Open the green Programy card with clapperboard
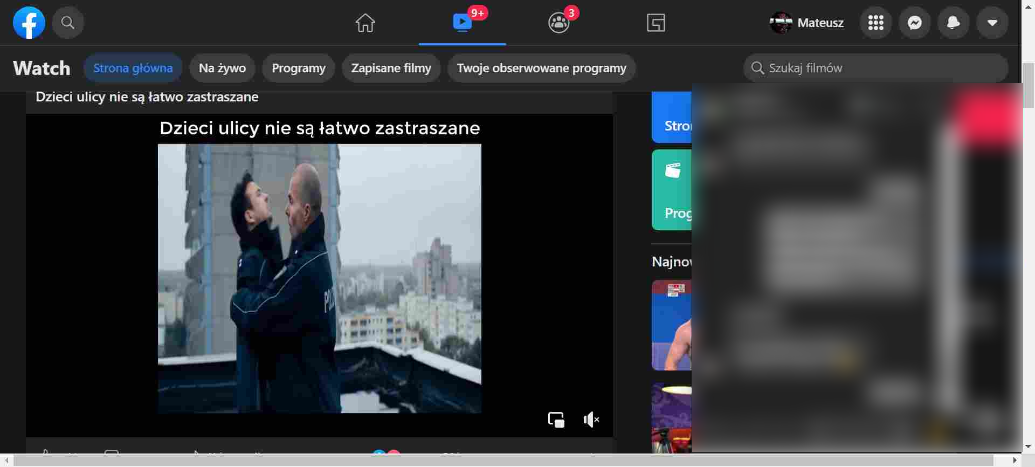 (x=671, y=190)
